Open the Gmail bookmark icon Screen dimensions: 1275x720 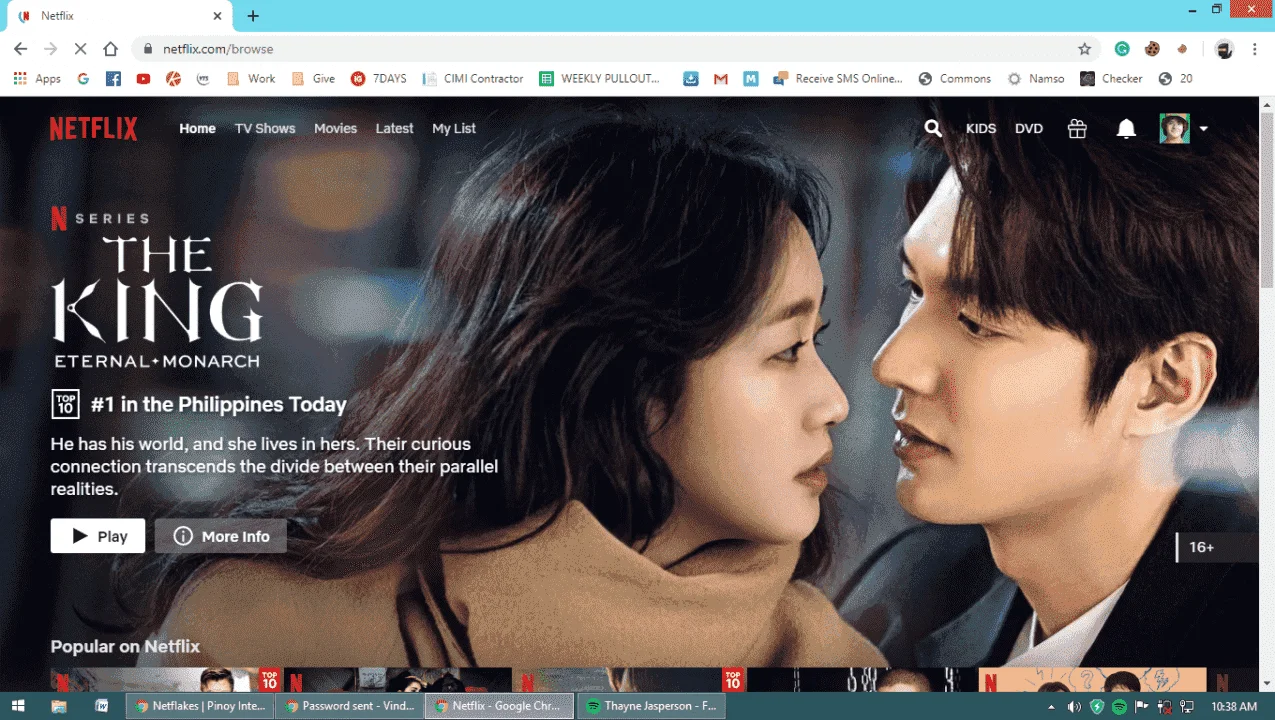[720, 79]
